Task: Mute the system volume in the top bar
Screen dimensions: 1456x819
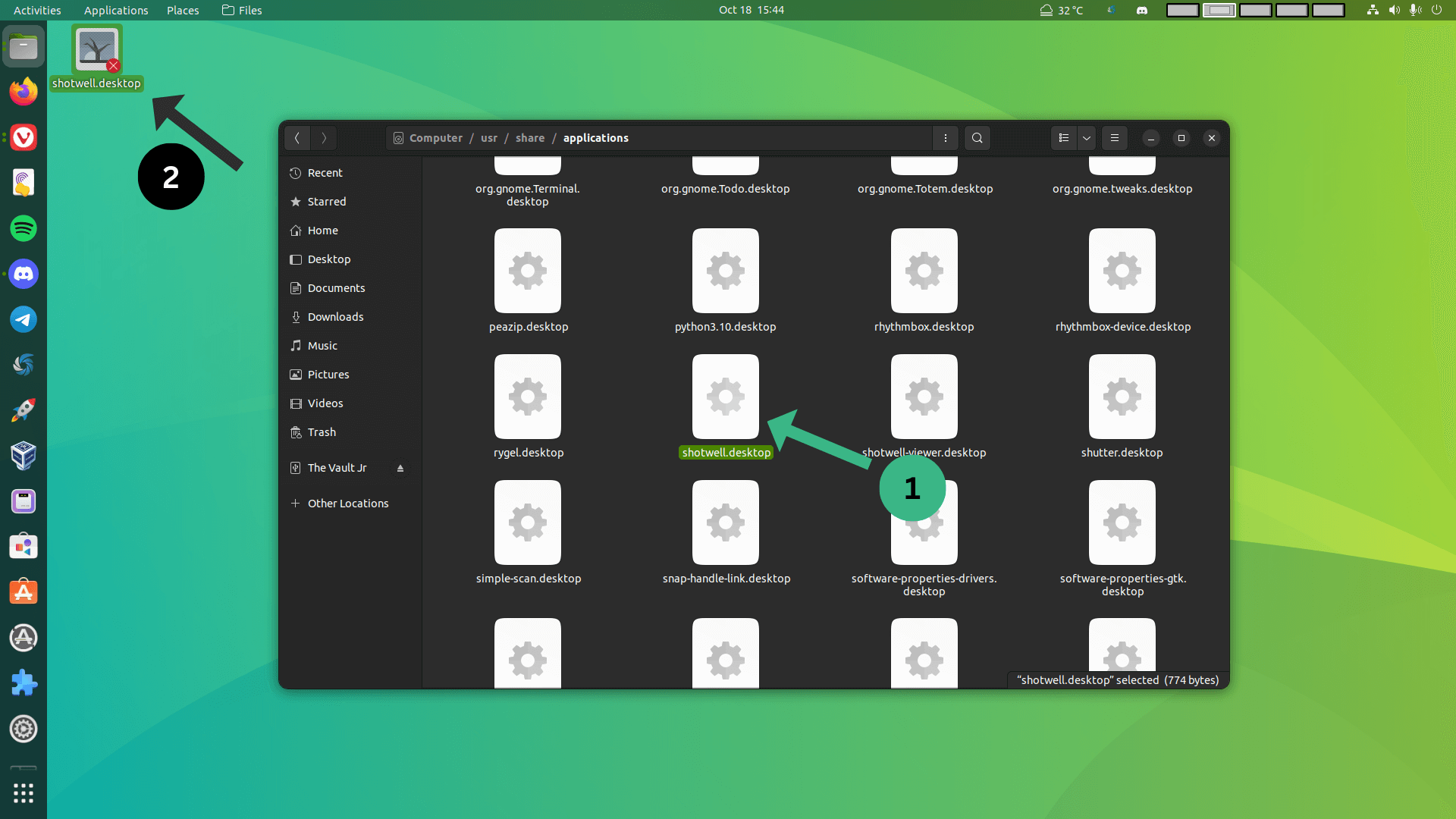Action: point(1395,10)
